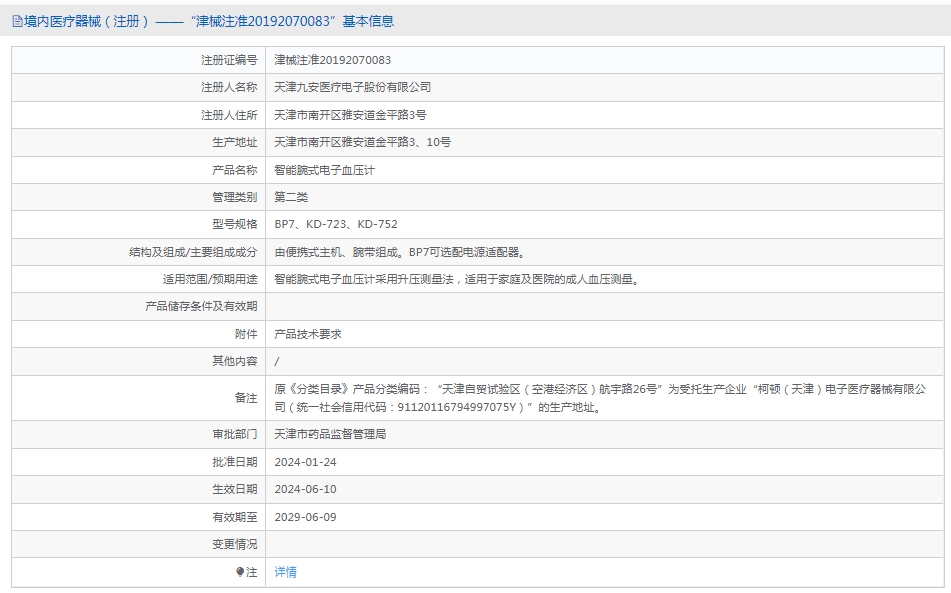Select product name 智能腕式电子血压计
This screenshot has width=951, height=593.
coord(324,170)
